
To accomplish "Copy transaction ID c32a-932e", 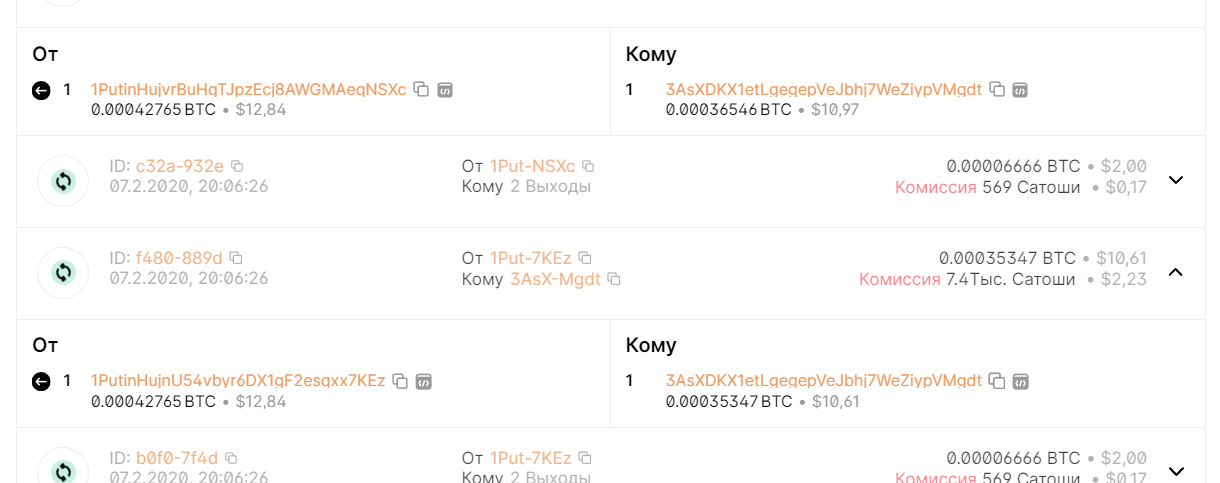I will (237, 166).
